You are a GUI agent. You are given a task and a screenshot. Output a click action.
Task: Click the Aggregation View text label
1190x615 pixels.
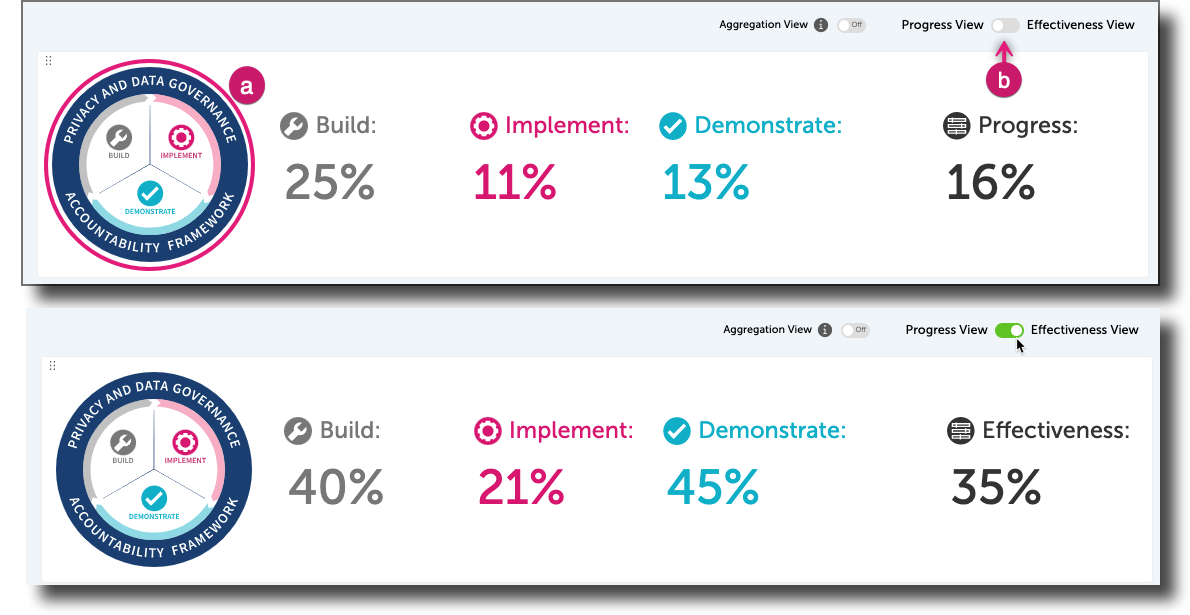[766, 24]
